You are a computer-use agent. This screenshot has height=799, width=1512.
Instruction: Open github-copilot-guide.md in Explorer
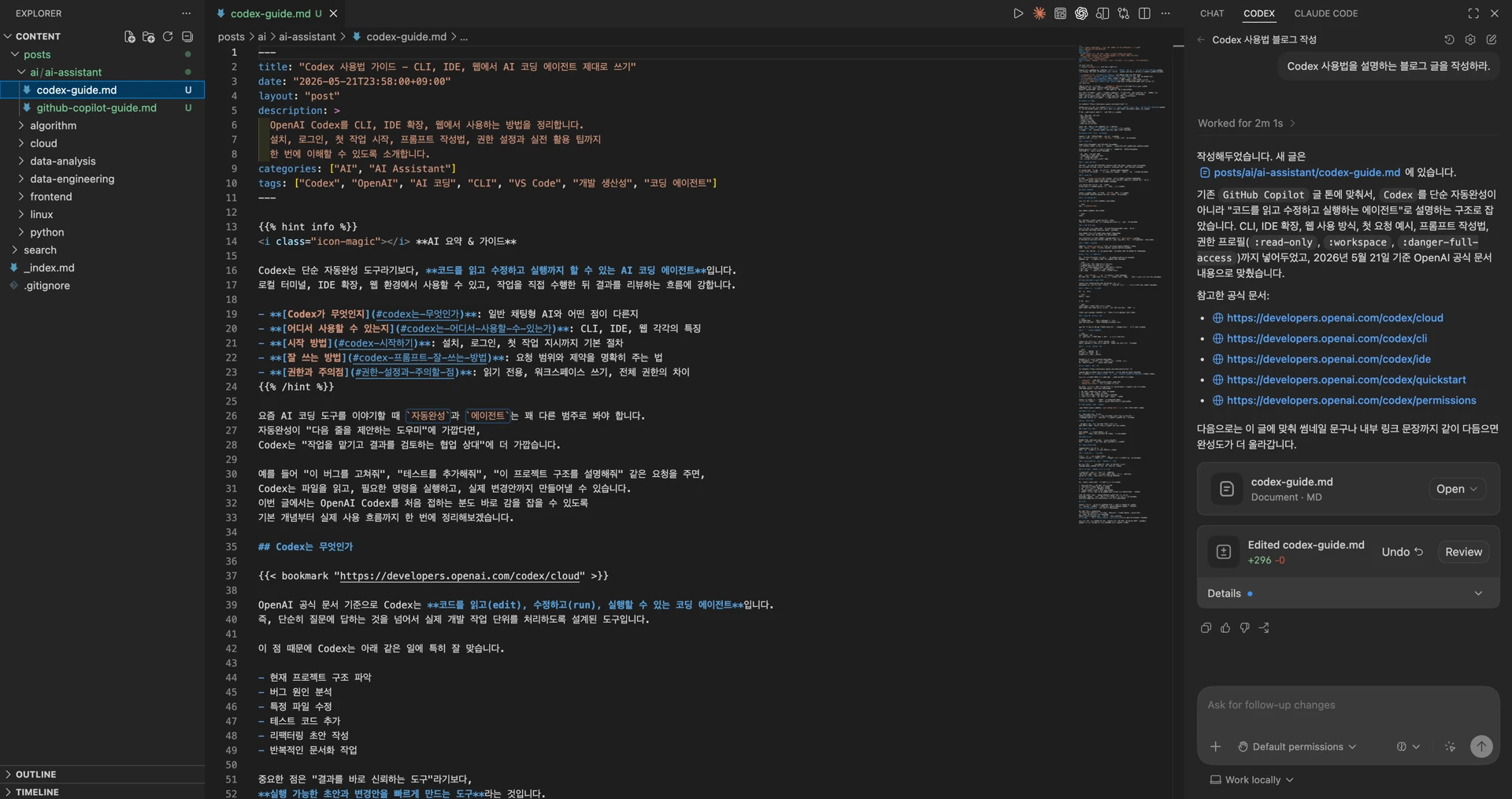[x=102, y=108]
